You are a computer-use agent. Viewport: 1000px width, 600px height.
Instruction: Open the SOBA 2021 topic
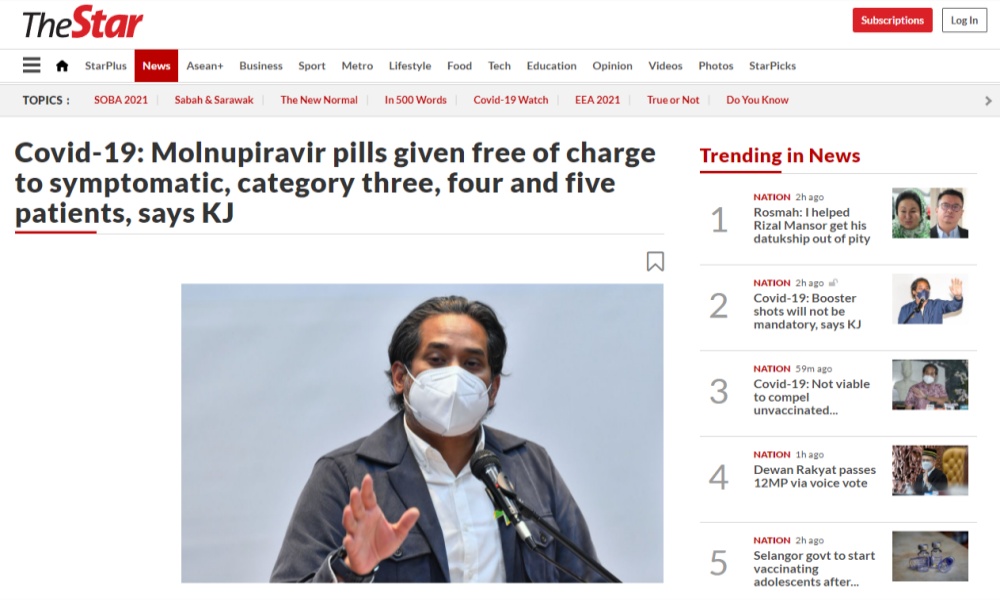point(121,100)
